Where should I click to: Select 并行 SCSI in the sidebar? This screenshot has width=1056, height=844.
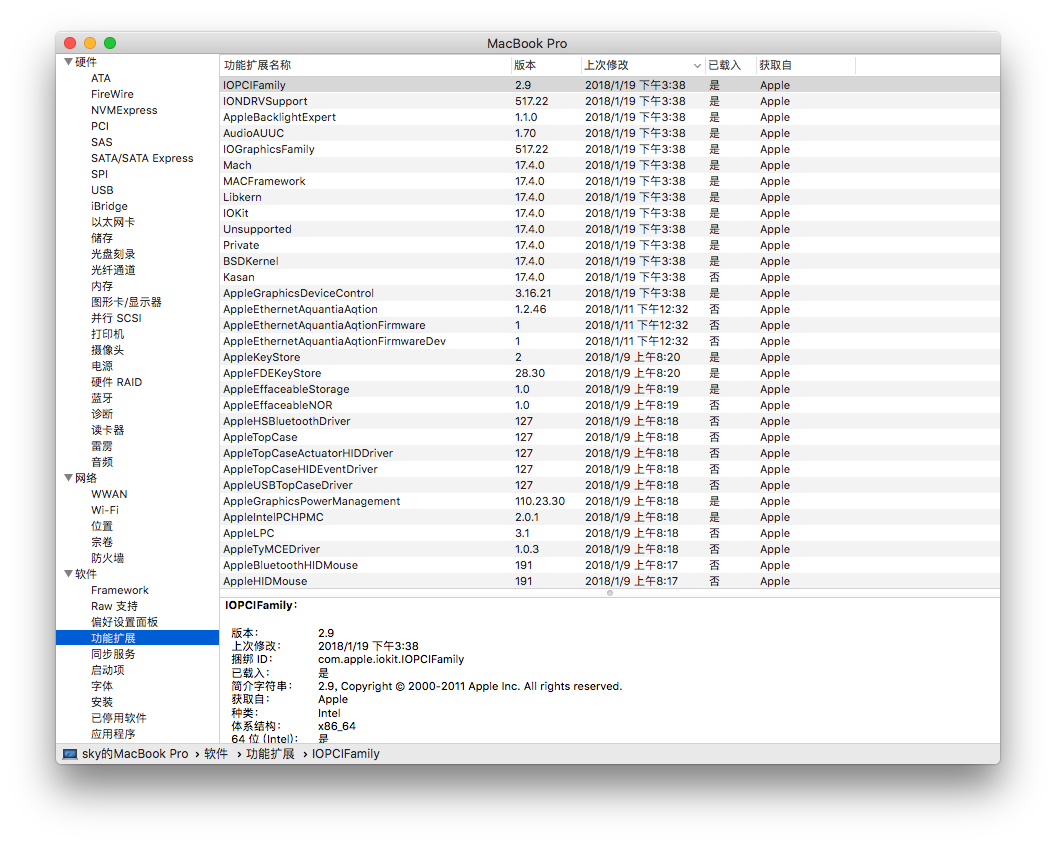pyautogui.click(x=117, y=318)
